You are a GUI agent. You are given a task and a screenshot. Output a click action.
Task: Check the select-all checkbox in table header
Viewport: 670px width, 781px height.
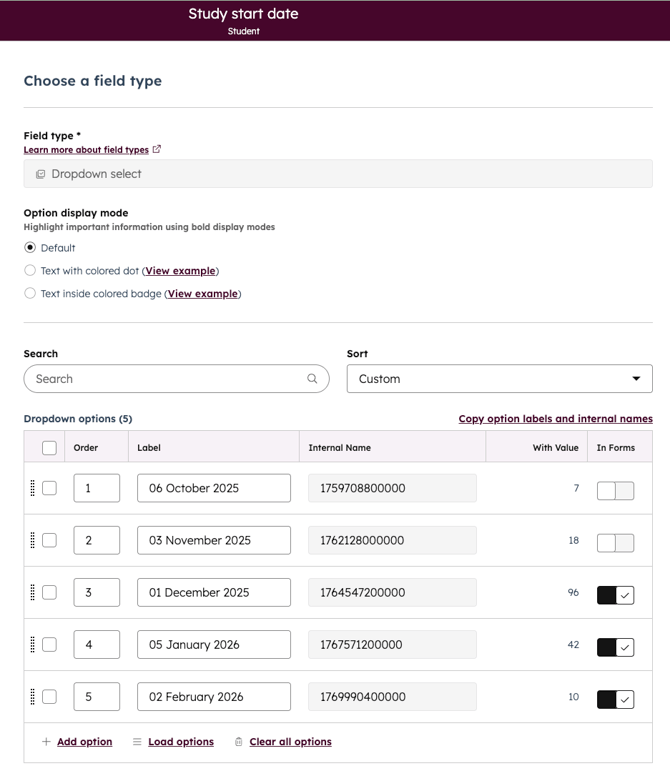tap(49, 448)
